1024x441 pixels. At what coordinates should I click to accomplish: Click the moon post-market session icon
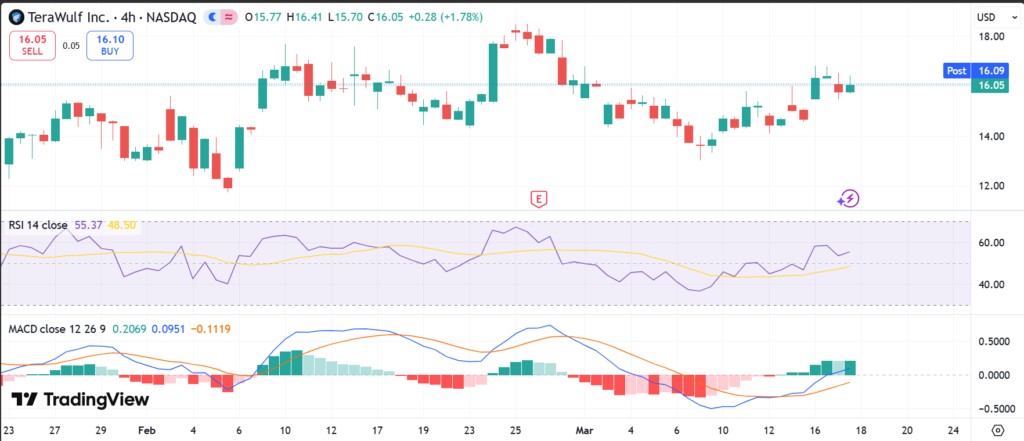[213, 18]
